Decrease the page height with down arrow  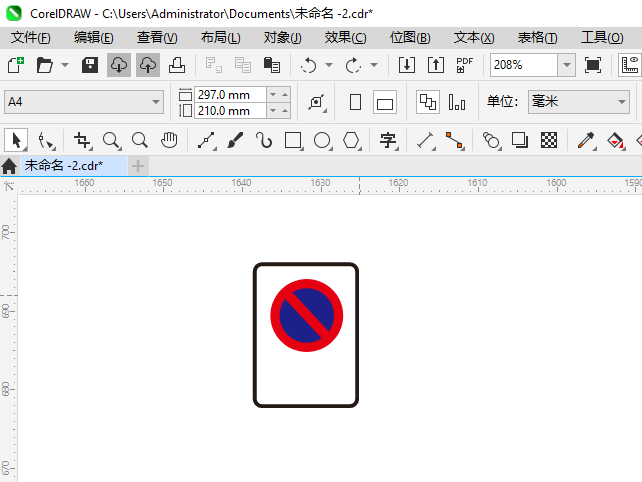click(273, 111)
